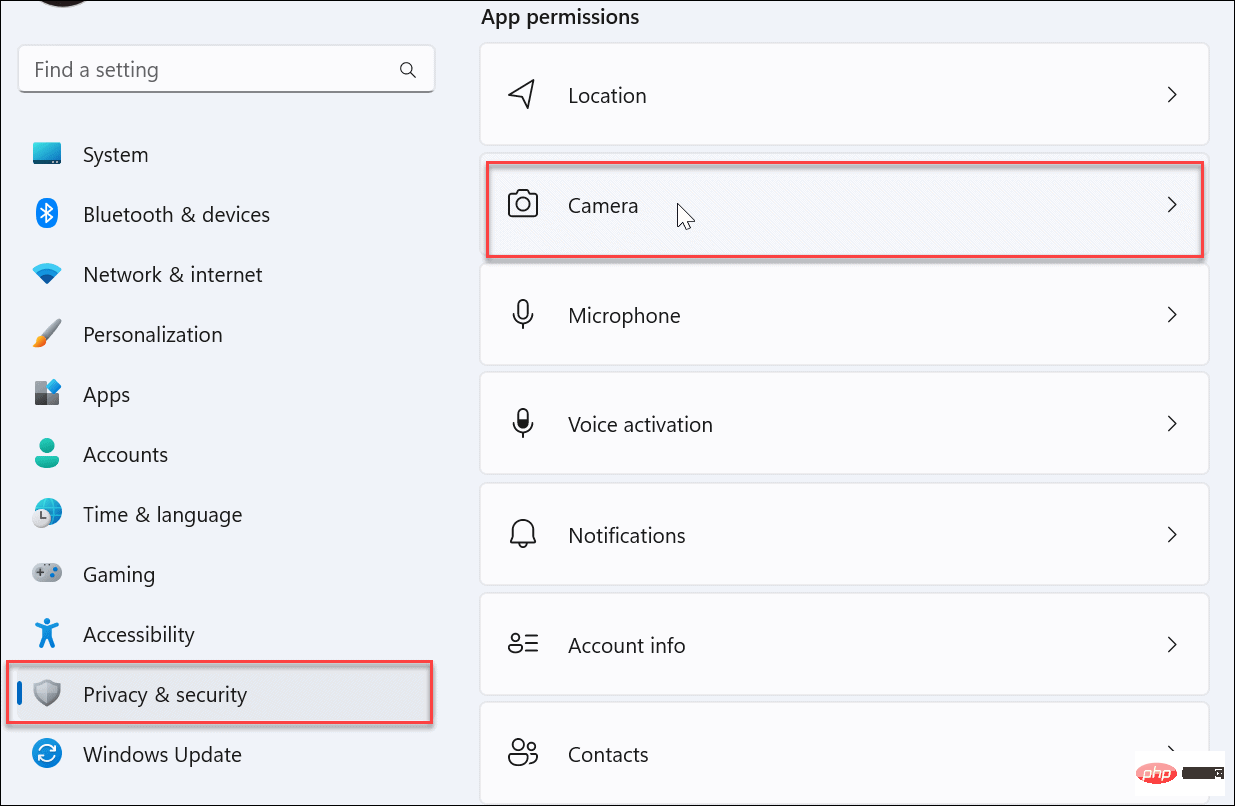Click the System monitor icon in sidebar
This screenshot has width=1235, height=806.
[x=47, y=154]
